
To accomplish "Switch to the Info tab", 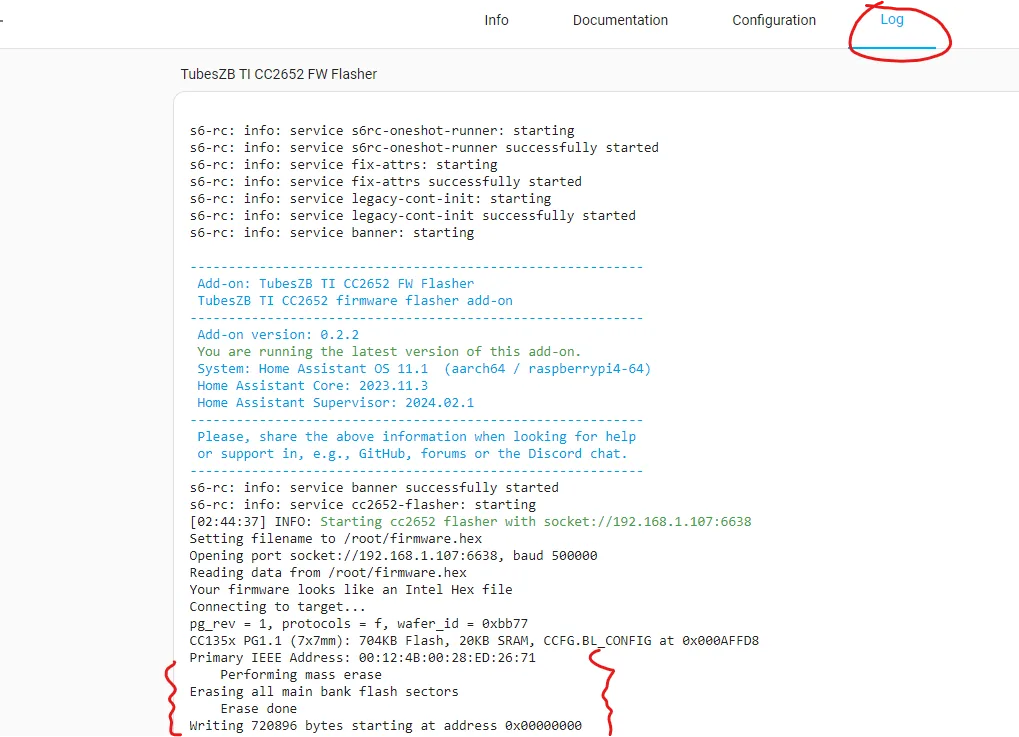I will (496, 20).
